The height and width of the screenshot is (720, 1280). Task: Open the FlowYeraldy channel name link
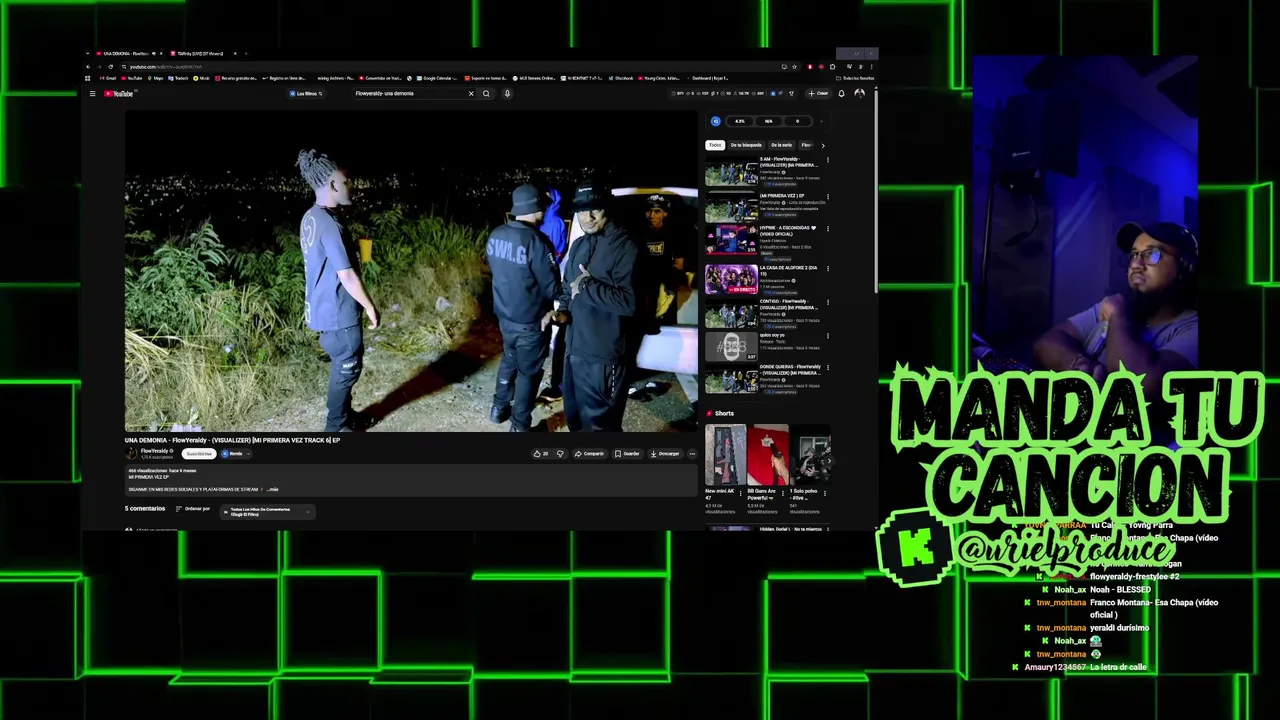point(155,451)
